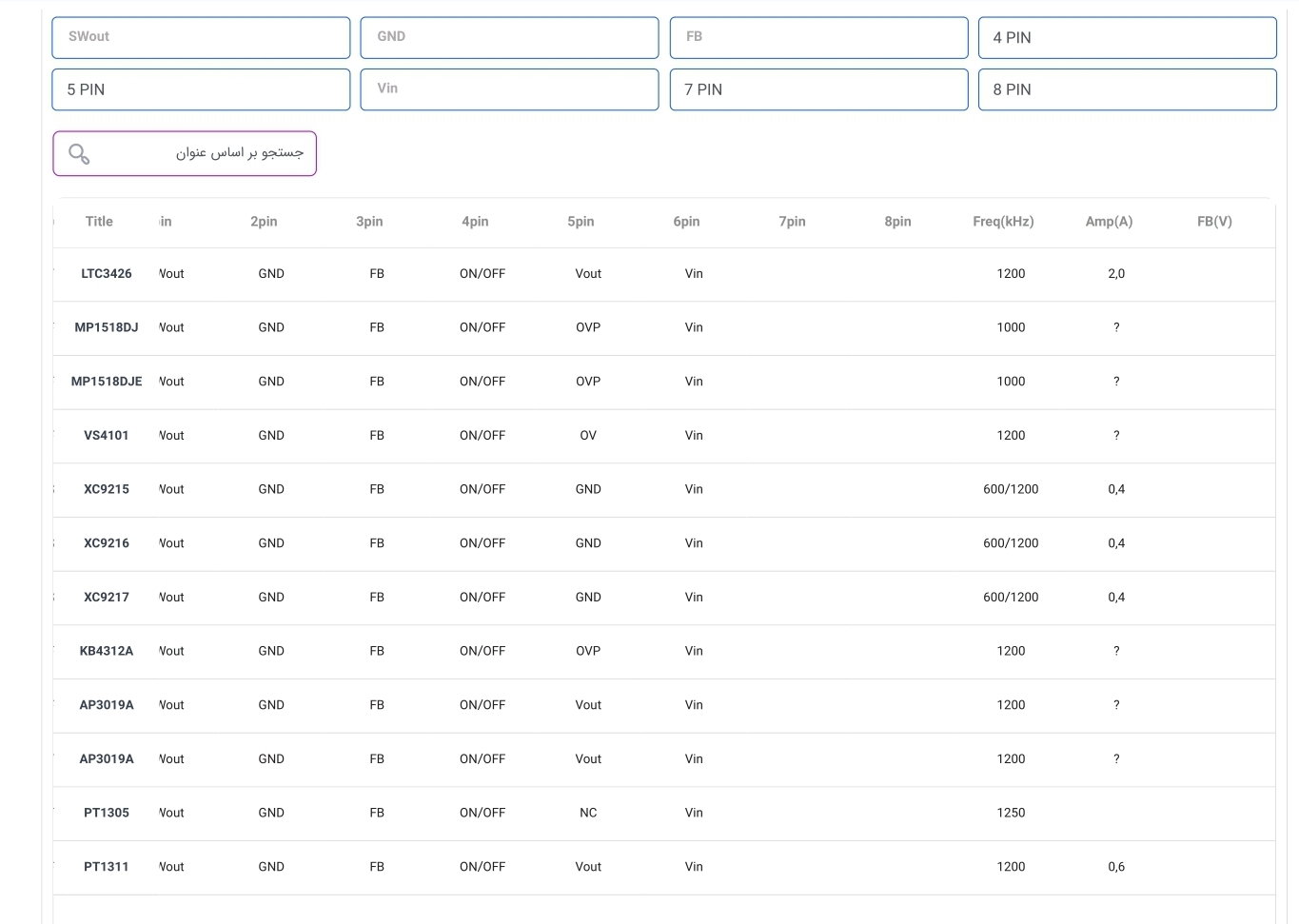Click the NC cell in PT1305 row
This screenshot has width=1299, height=924.
tap(588, 813)
